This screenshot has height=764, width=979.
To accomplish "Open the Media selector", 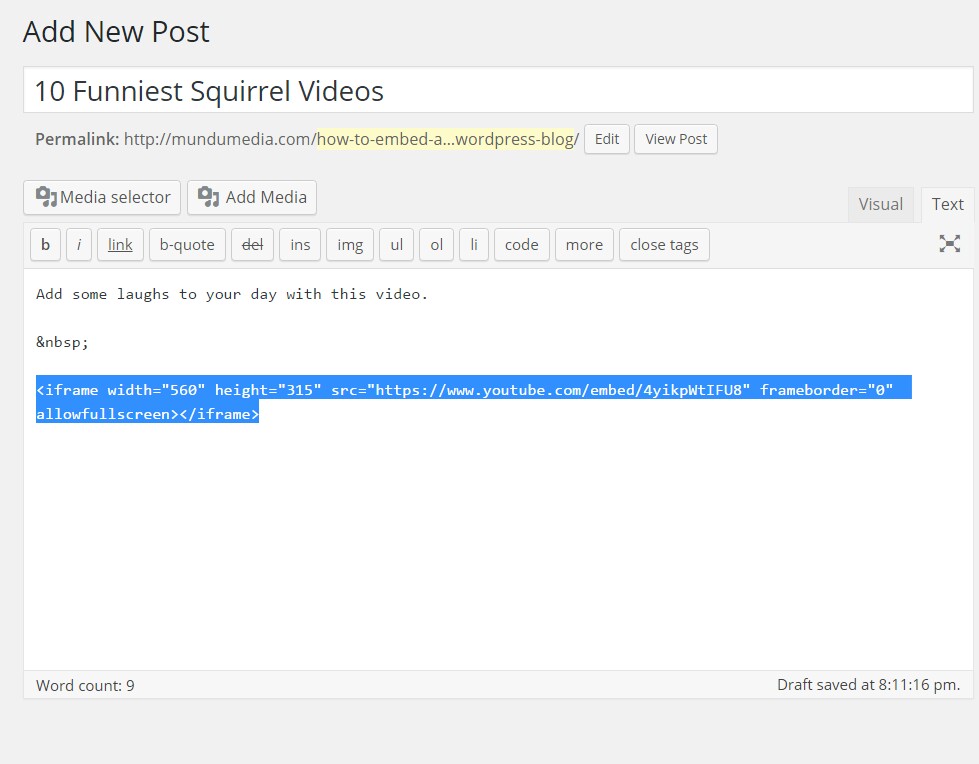I will click(102, 197).
